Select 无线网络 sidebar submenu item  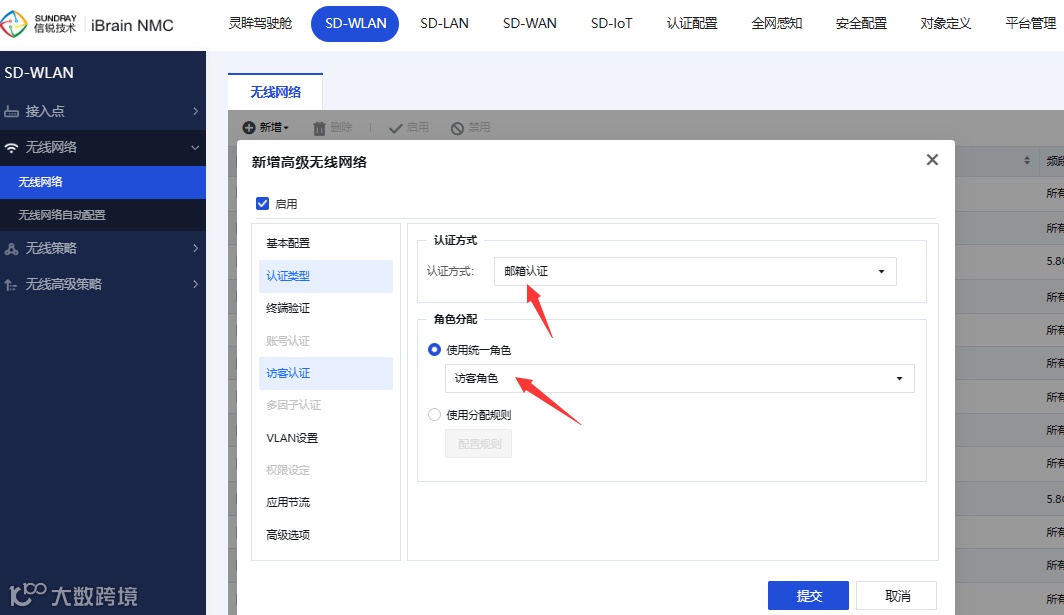coord(102,182)
